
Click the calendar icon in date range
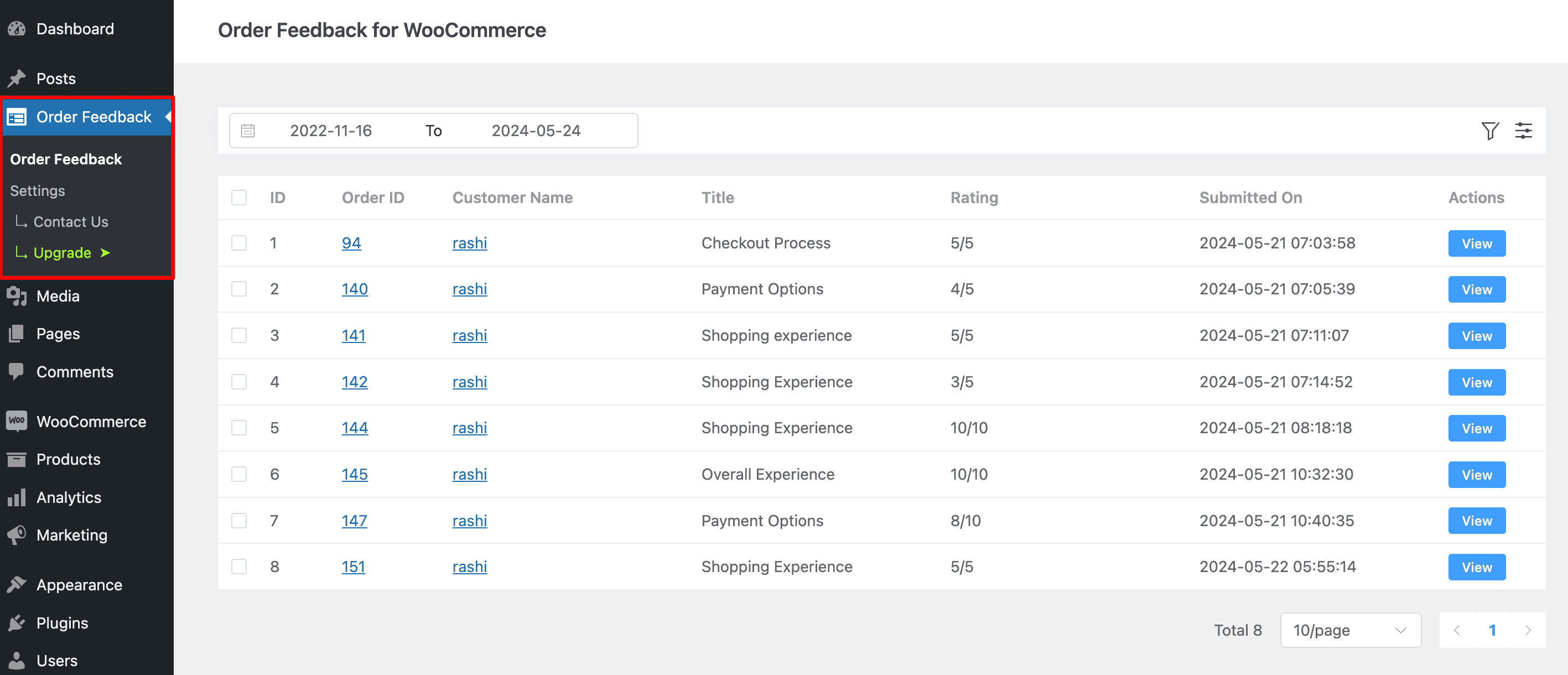pyautogui.click(x=248, y=130)
